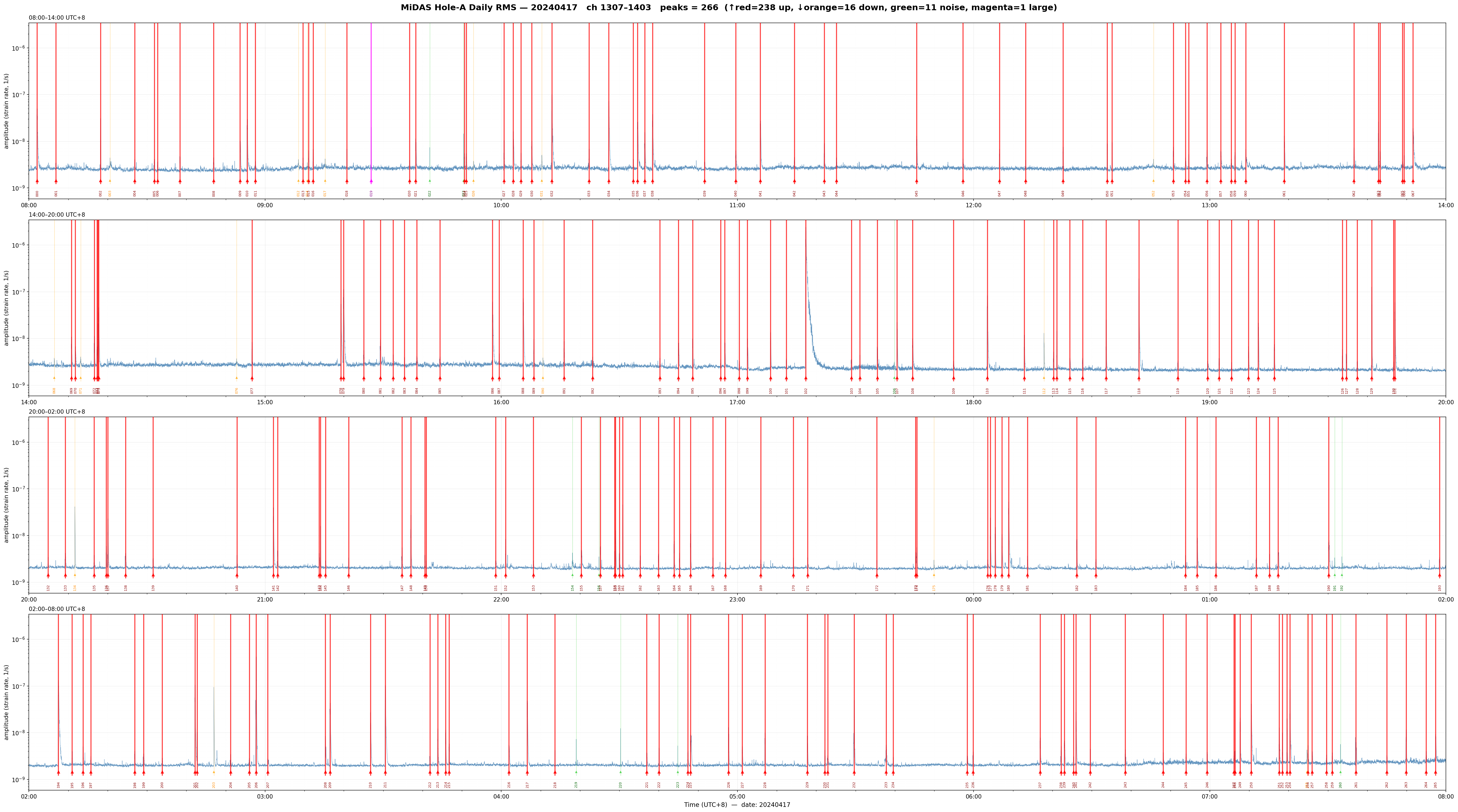Select red peak marker 232
This screenshot has height=812, width=1458.
(x=854, y=772)
